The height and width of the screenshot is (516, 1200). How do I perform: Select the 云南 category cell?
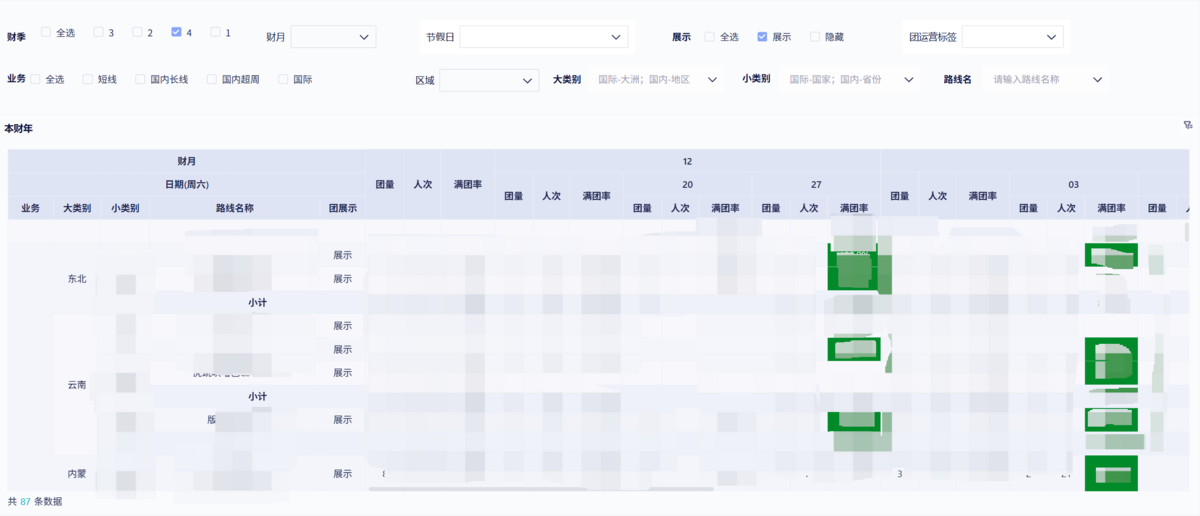click(77, 384)
